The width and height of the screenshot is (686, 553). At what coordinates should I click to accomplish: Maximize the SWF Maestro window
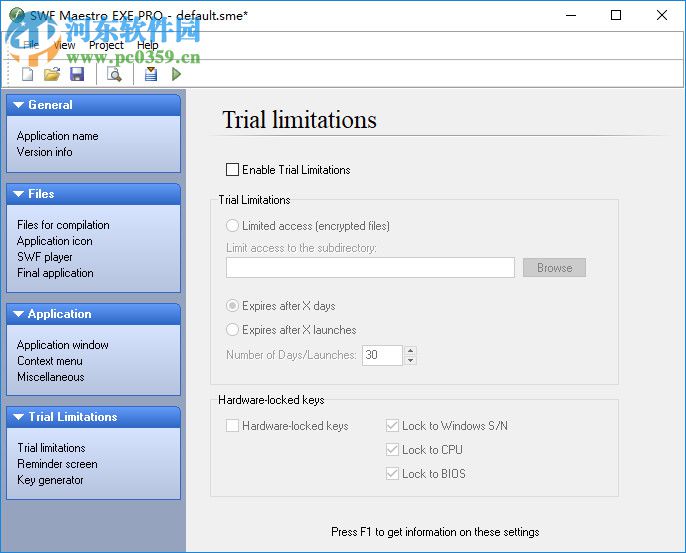point(616,15)
